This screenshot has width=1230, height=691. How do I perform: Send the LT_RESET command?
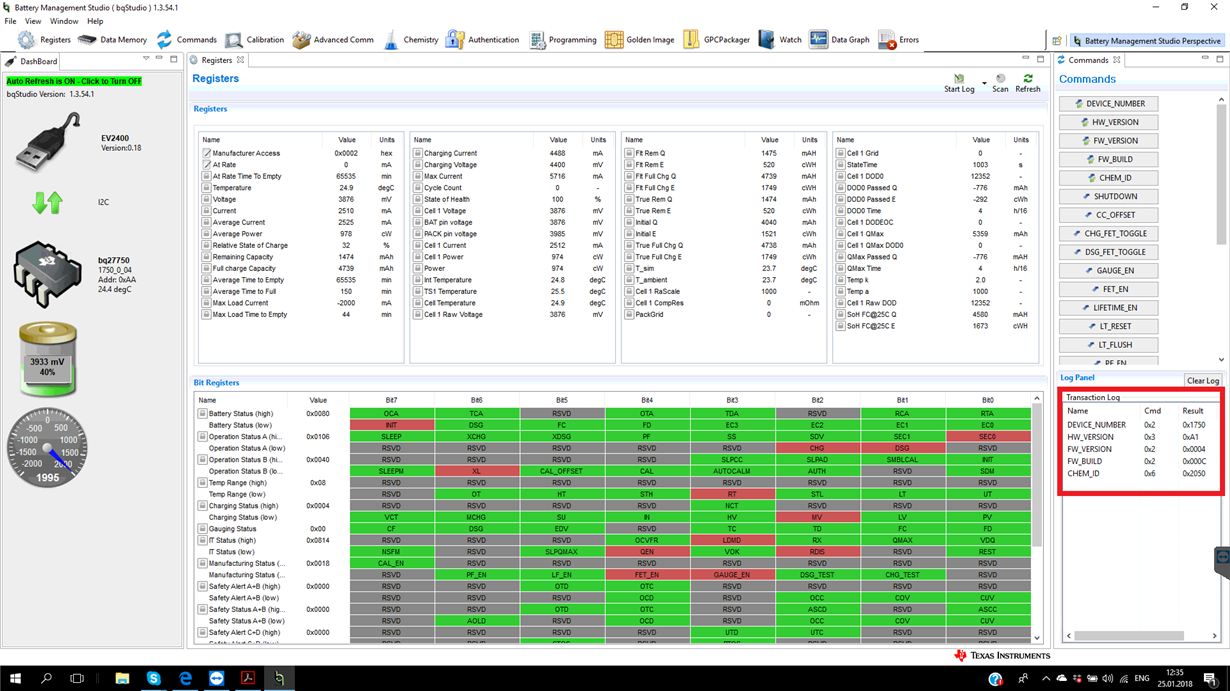[x=1109, y=326]
